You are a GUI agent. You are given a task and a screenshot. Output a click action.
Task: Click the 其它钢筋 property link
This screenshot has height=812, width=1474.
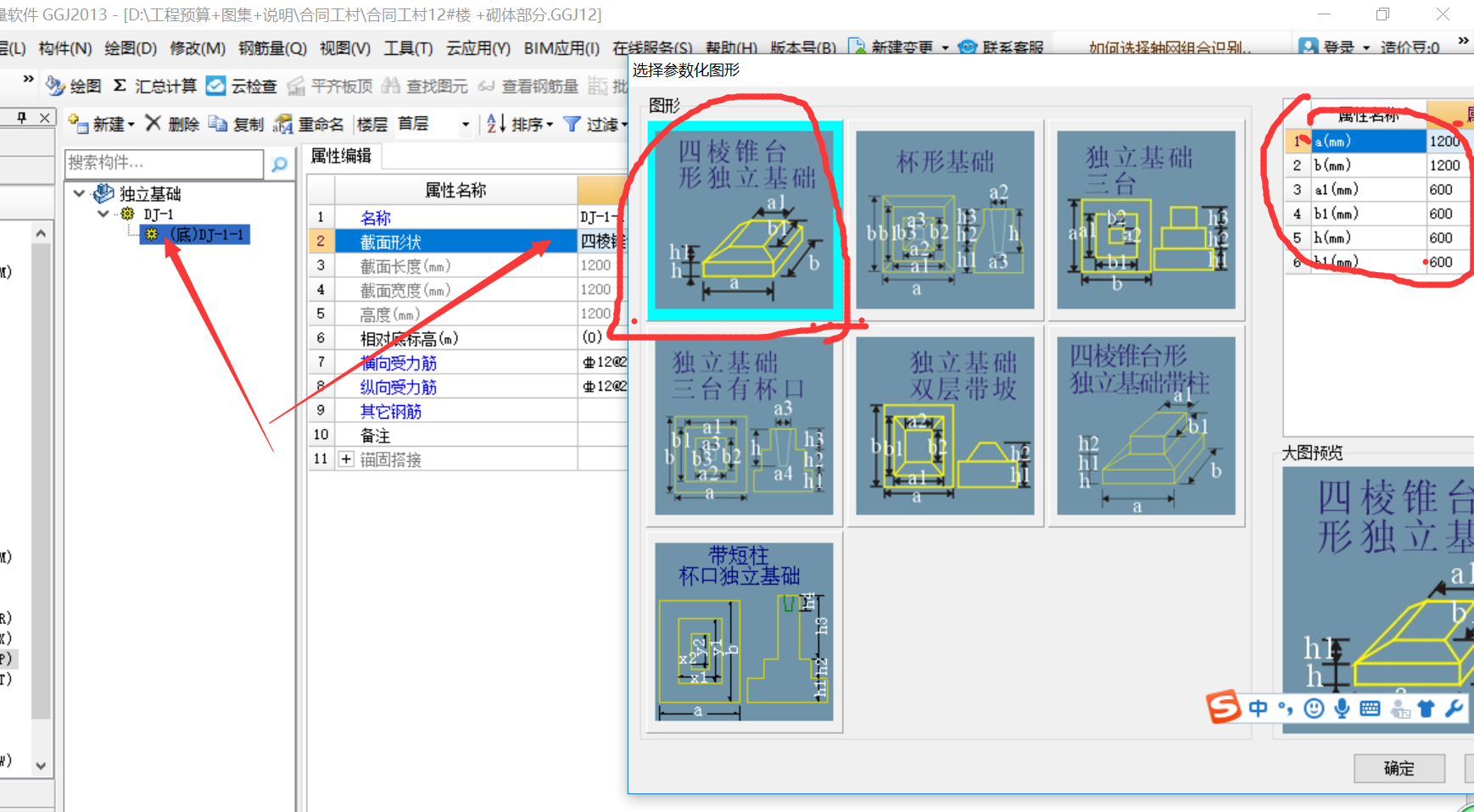tap(390, 411)
